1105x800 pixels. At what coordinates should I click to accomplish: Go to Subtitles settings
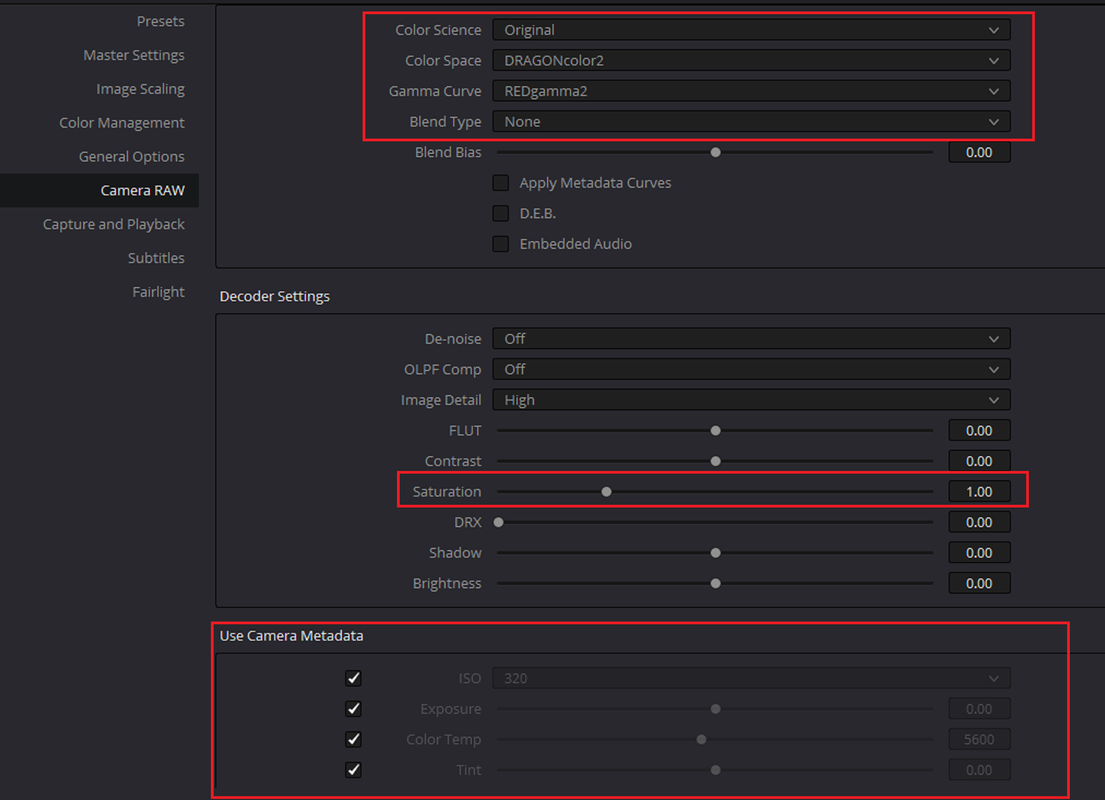coord(156,258)
